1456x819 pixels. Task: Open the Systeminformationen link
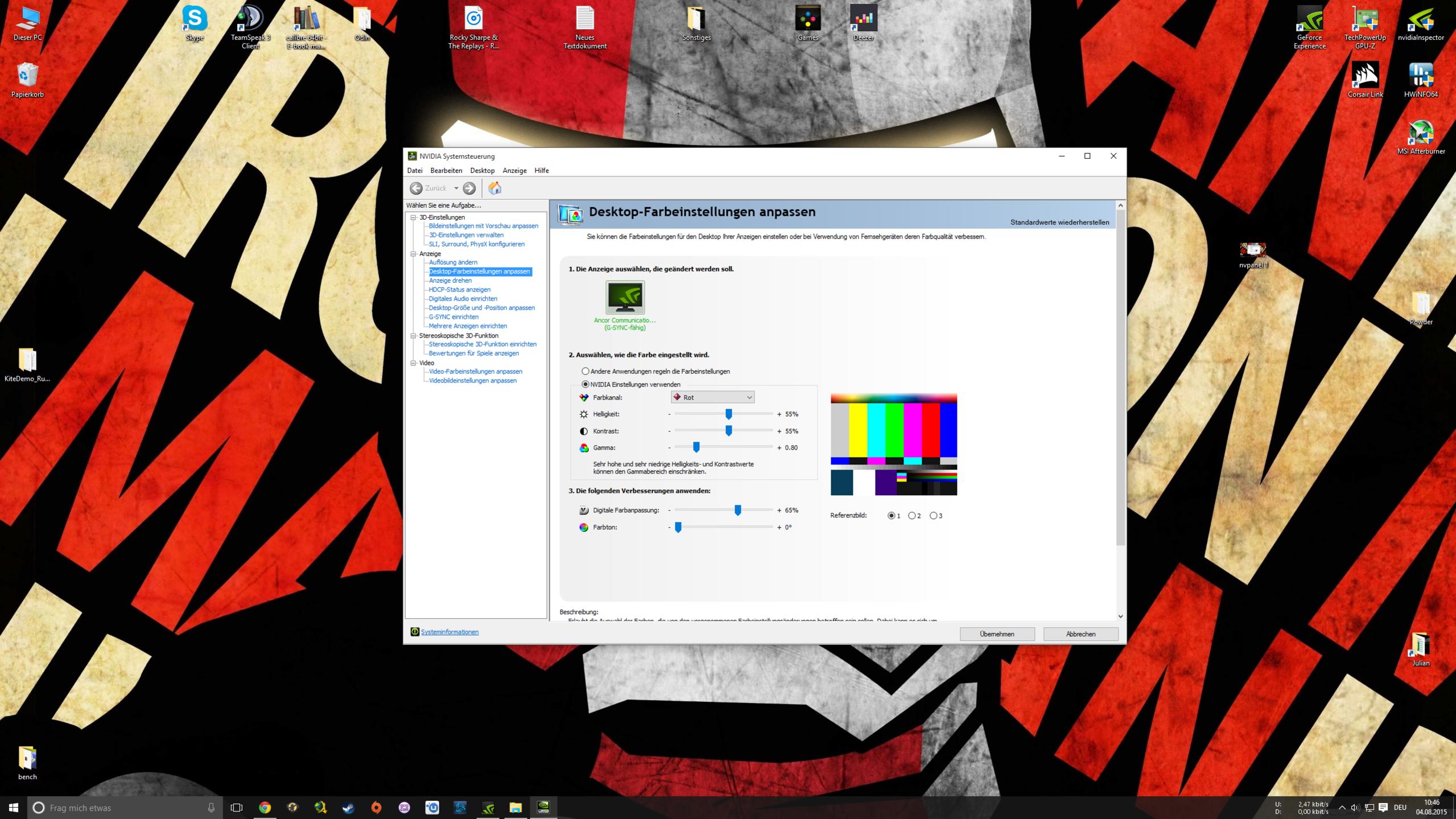click(449, 632)
